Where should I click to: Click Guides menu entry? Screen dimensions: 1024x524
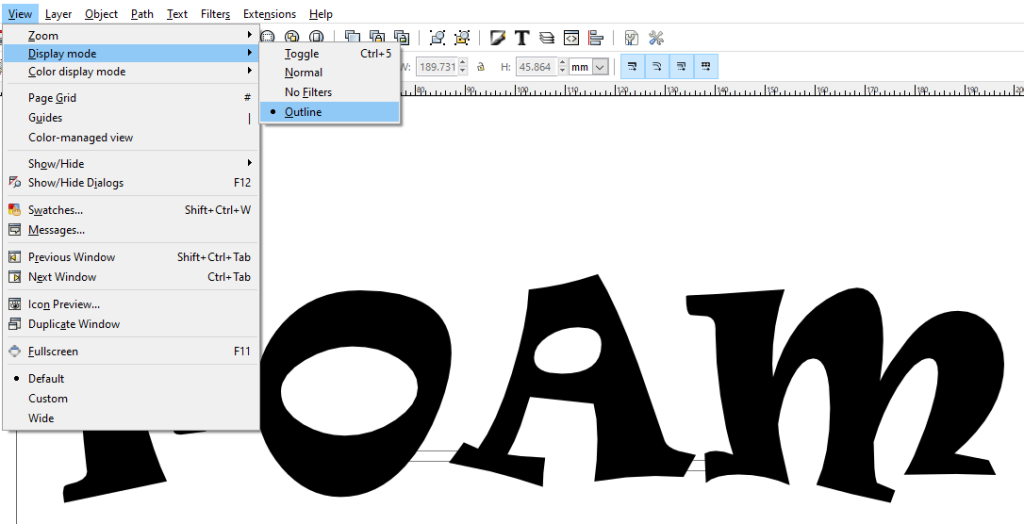point(131,118)
